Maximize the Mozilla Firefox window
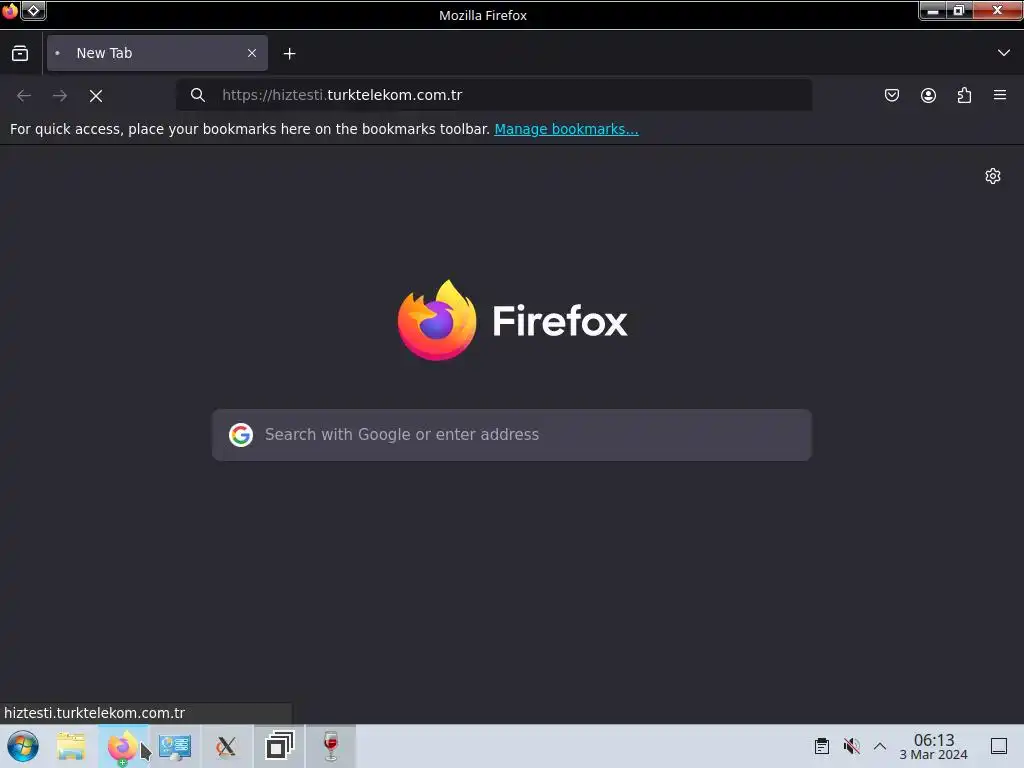The width and height of the screenshot is (1024, 768). point(959,10)
